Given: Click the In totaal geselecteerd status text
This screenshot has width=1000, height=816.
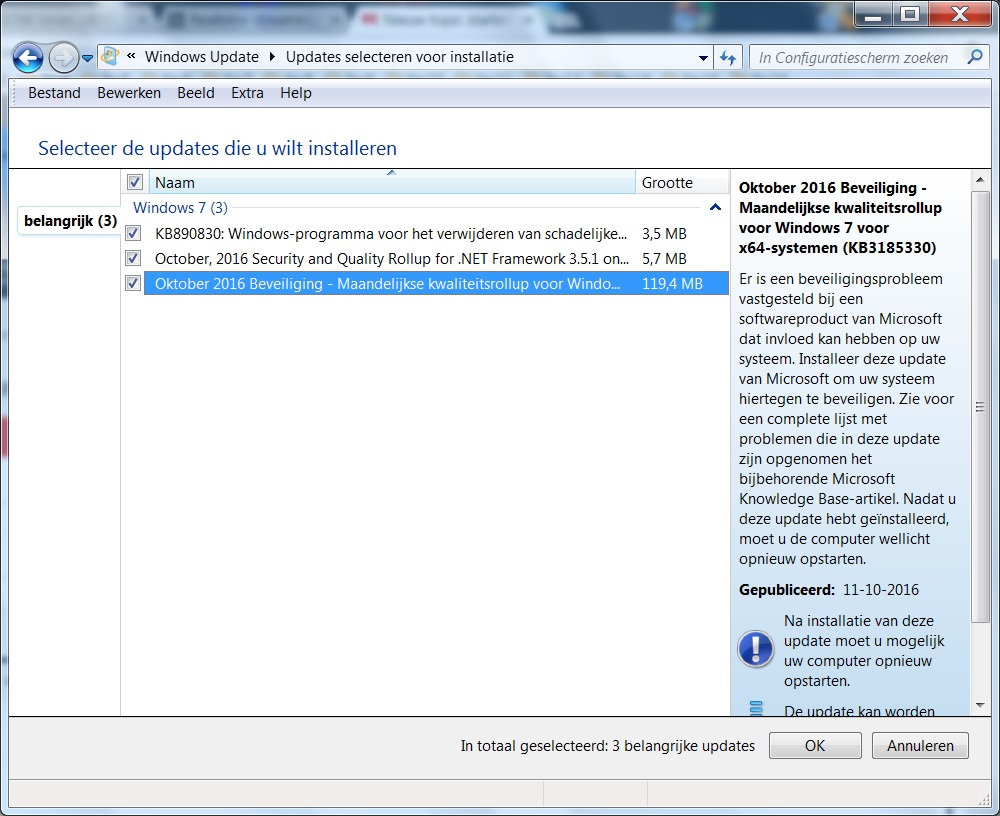Looking at the screenshot, I should tap(608, 746).
